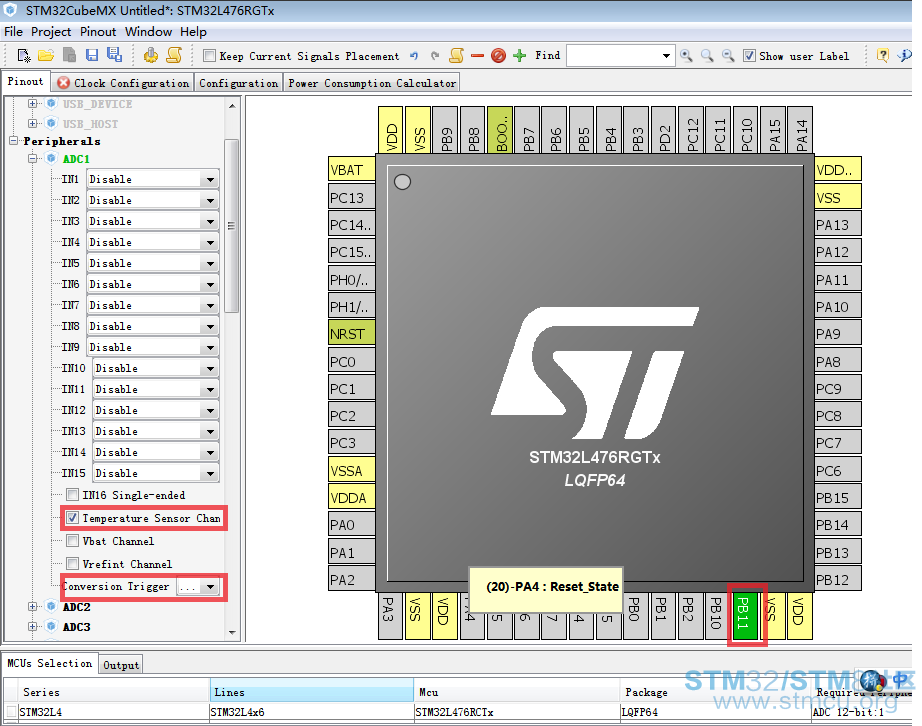Open the Window menu
The height and width of the screenshot is (726, 922).
point(149,32)
